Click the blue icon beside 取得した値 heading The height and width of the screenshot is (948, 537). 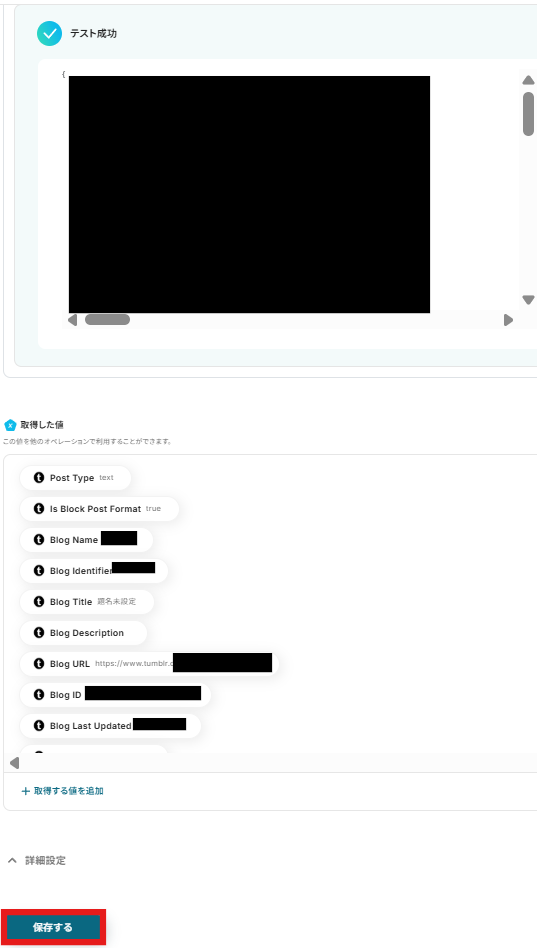pyautogui.click(x=10, y=425)
